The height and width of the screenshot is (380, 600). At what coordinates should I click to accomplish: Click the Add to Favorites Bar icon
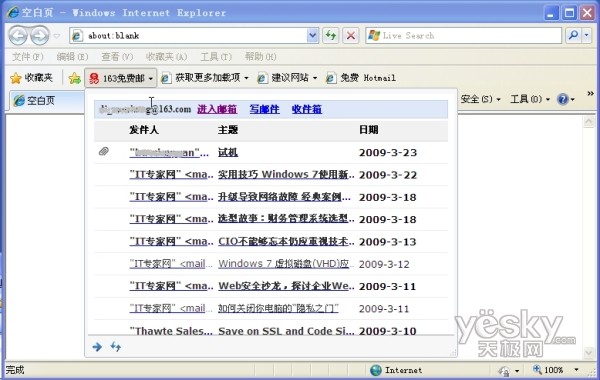tap(75, 78)
